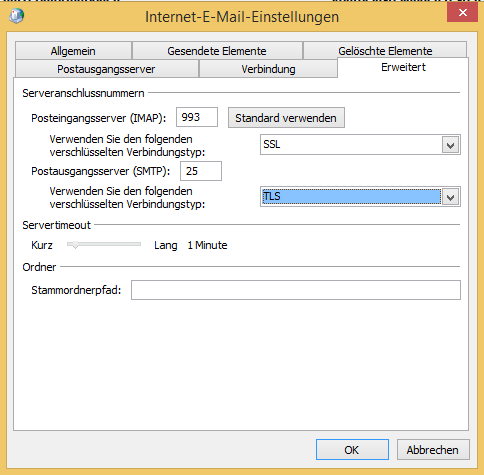
Task: Click into the Stammordnerpfad text field
Action: [296, 290]
